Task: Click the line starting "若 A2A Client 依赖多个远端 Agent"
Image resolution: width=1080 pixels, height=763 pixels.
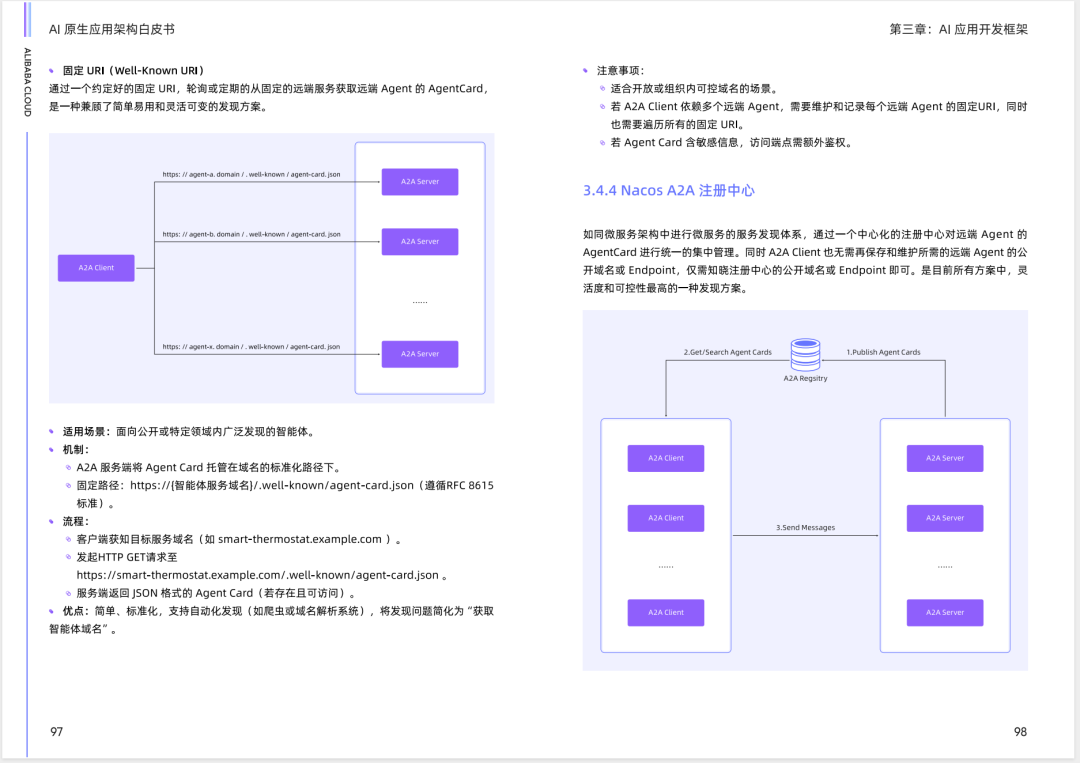Action: coord(819,106)
